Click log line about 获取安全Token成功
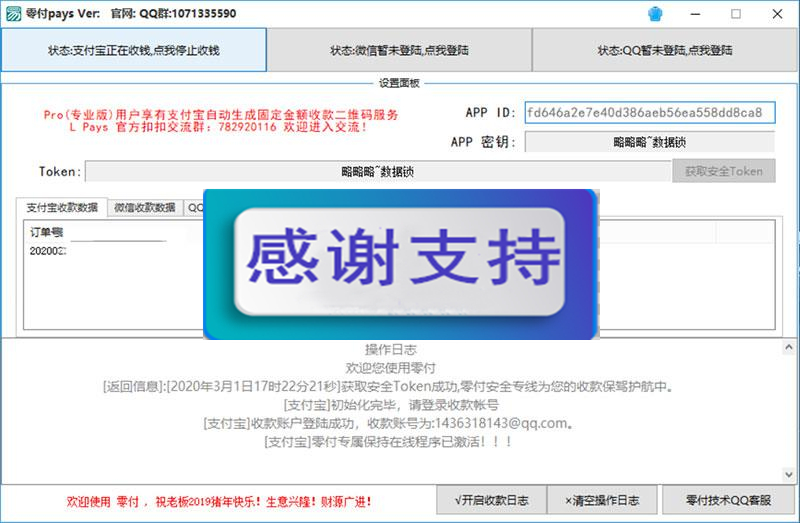The height and width of the screenshot is (523, 800). (x=388, y=386)
